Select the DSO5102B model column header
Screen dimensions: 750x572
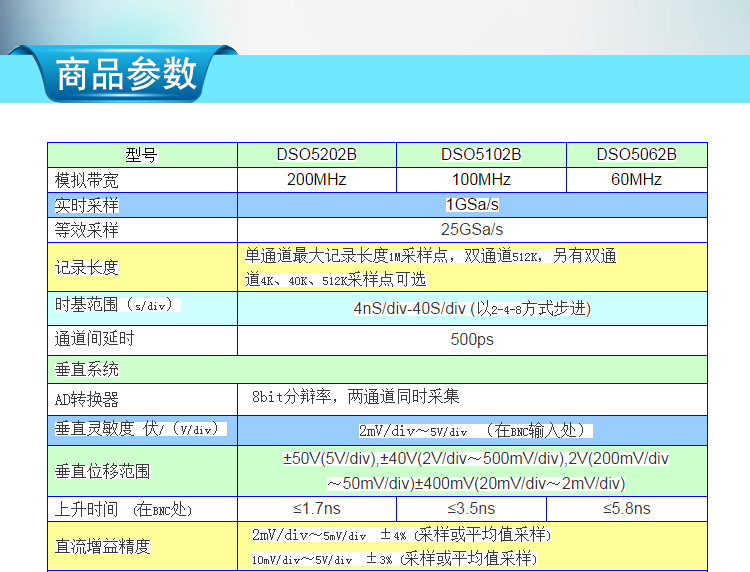click(x=481, y=155)
